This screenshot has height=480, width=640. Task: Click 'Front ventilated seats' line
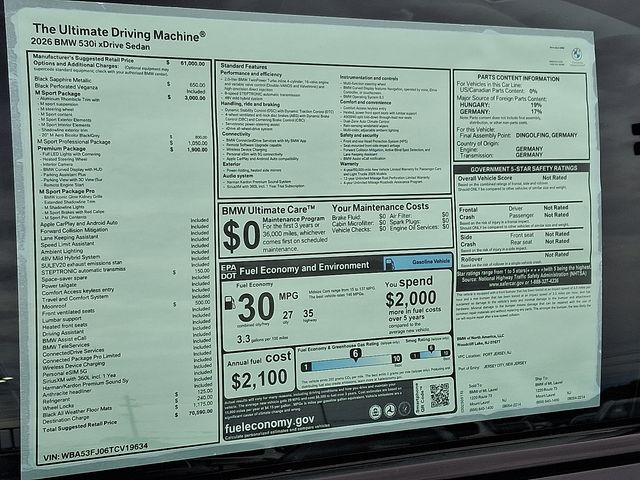click(x=69, y=312)
